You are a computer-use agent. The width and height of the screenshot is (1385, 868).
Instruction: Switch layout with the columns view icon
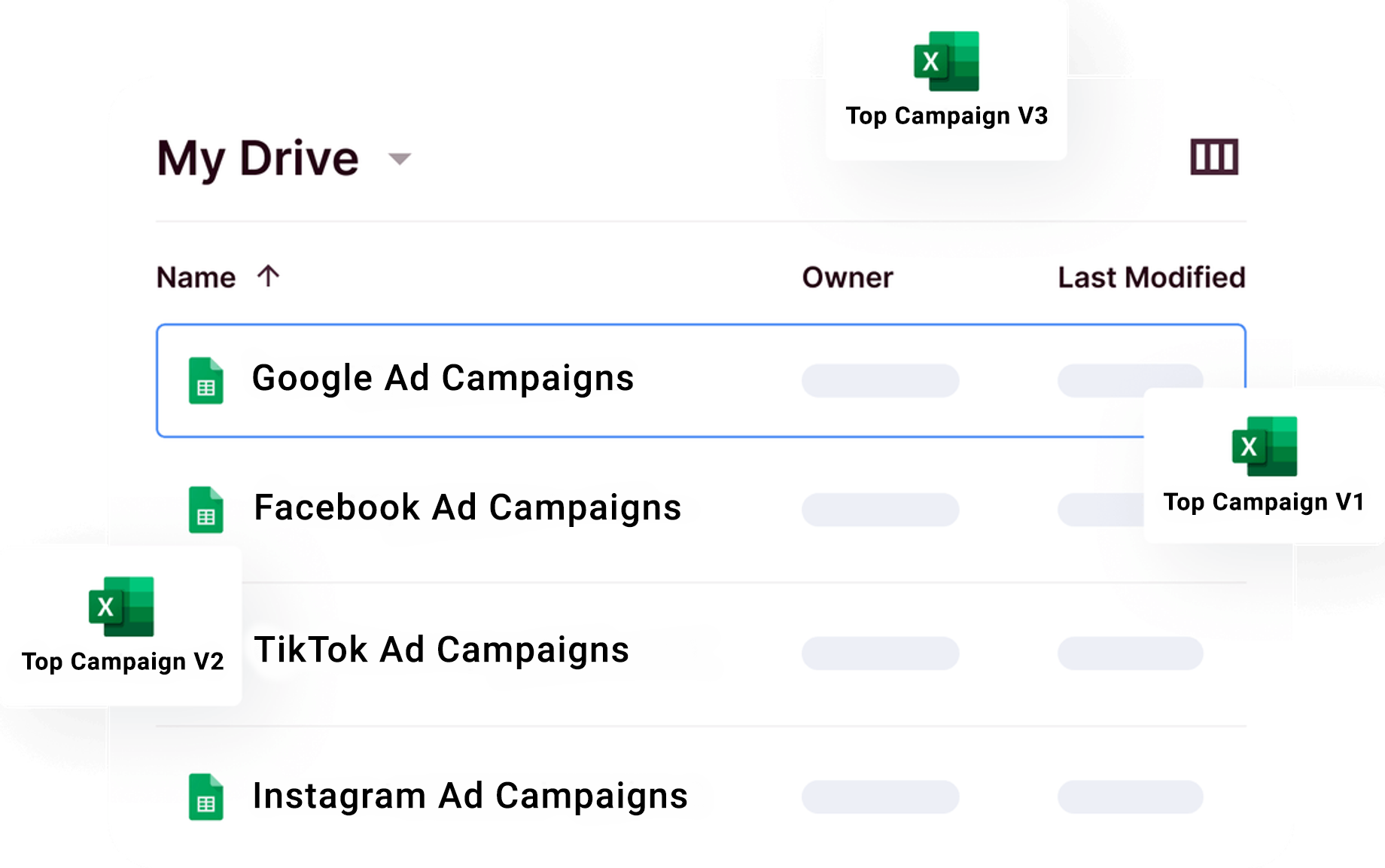1213,157
